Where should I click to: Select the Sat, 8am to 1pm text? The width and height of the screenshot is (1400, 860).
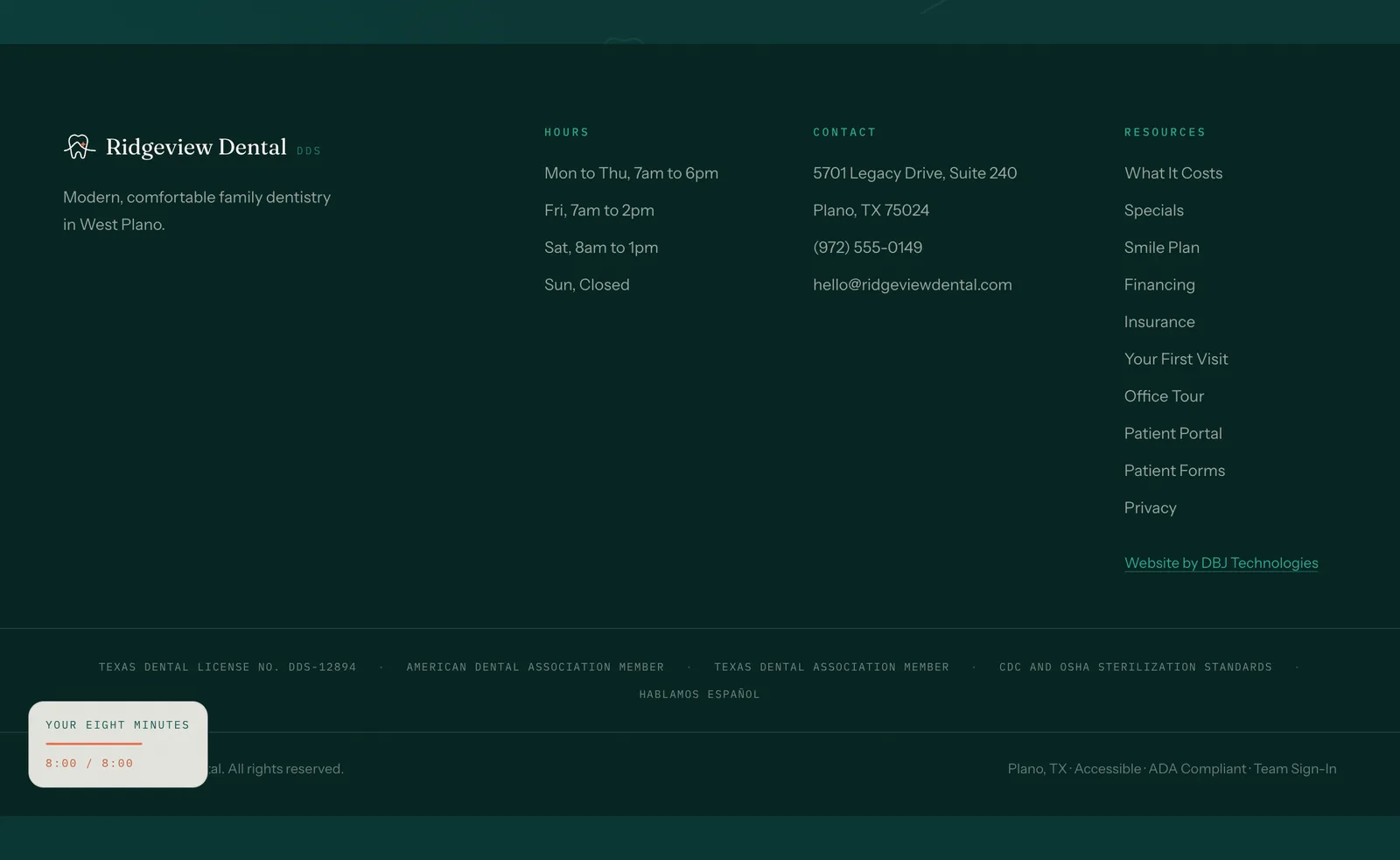point(601,248)
